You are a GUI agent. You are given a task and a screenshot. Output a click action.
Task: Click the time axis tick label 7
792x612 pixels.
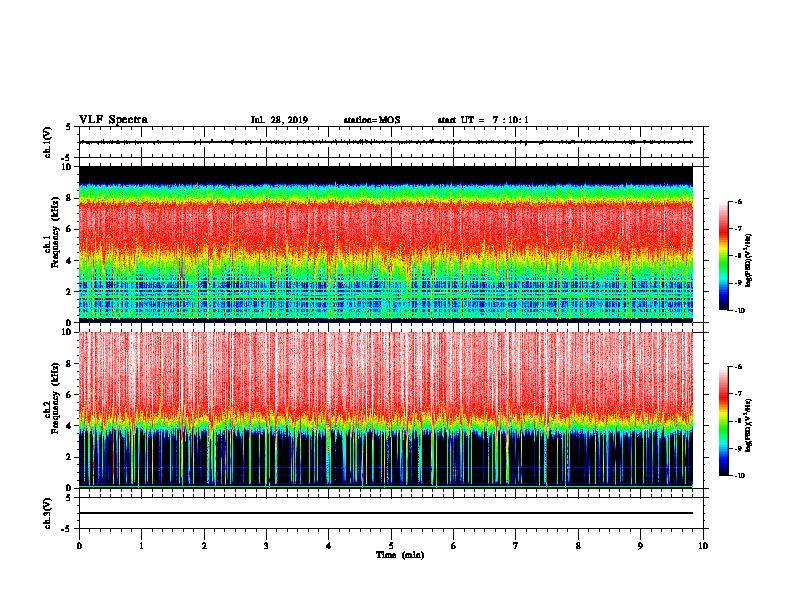pos(516,546)
